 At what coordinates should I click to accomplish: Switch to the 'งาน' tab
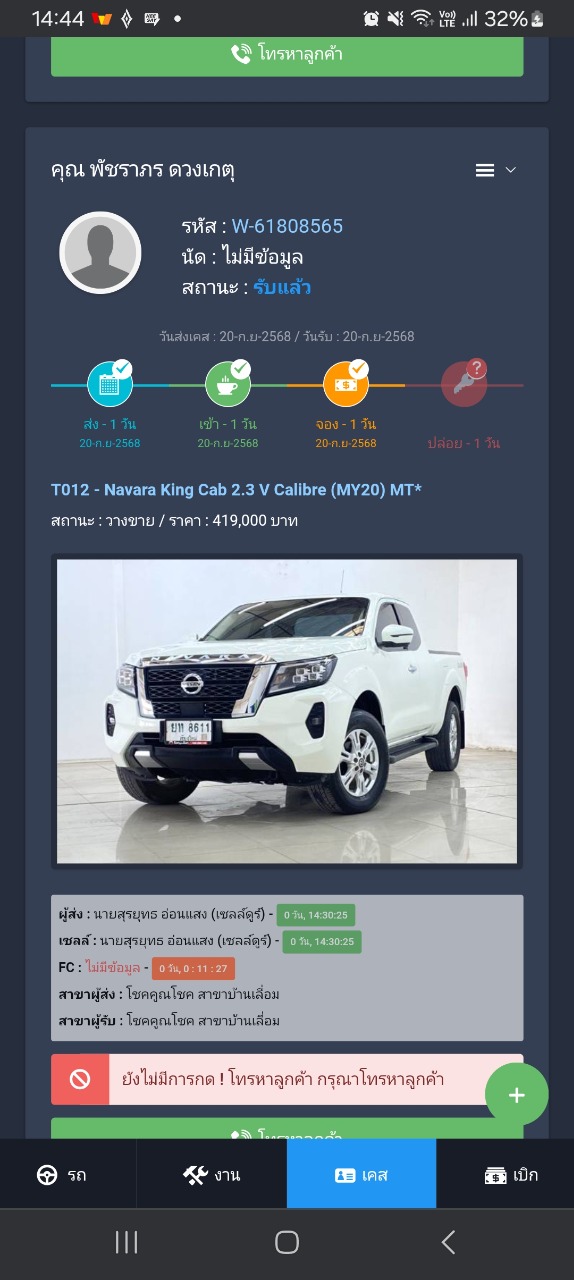pos(212,1175)
